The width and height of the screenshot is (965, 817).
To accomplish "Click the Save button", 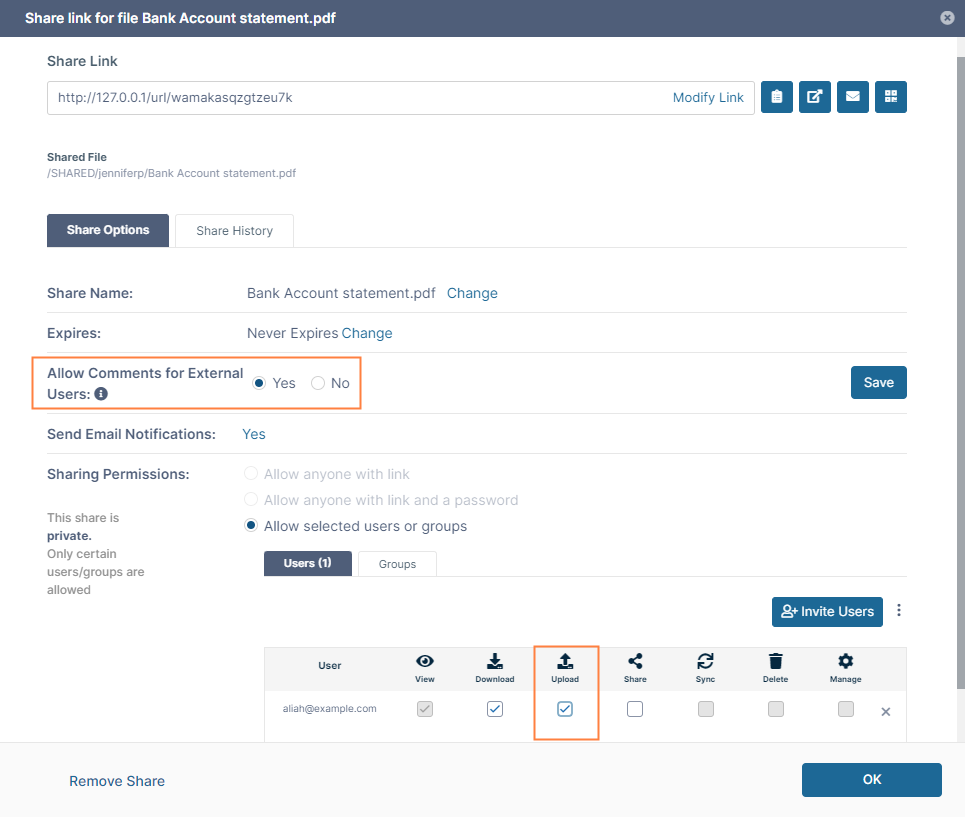I will (x=878, y=383).
